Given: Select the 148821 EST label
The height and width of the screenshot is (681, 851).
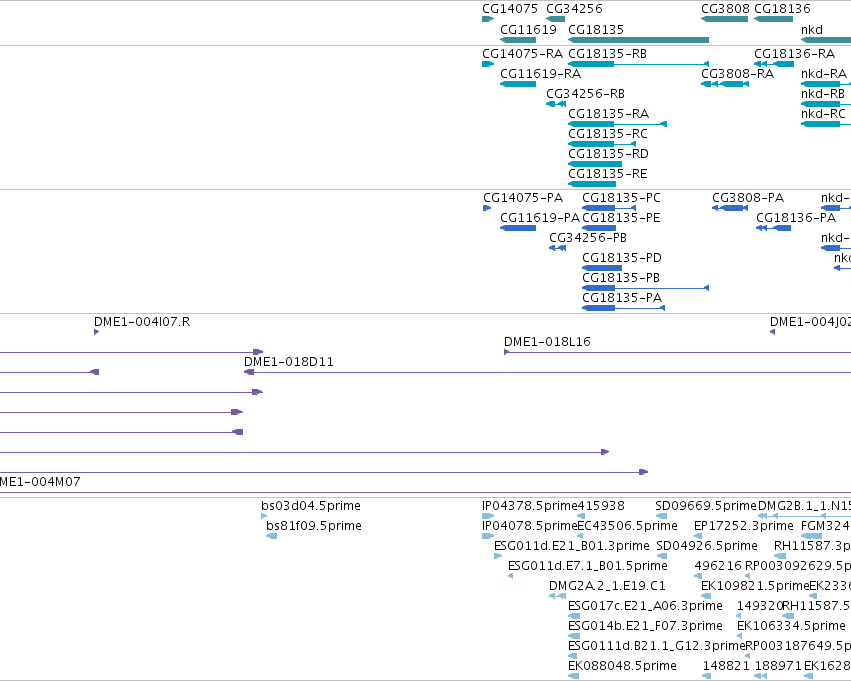Looking at the screenshot, I should (x=726, y=666).
